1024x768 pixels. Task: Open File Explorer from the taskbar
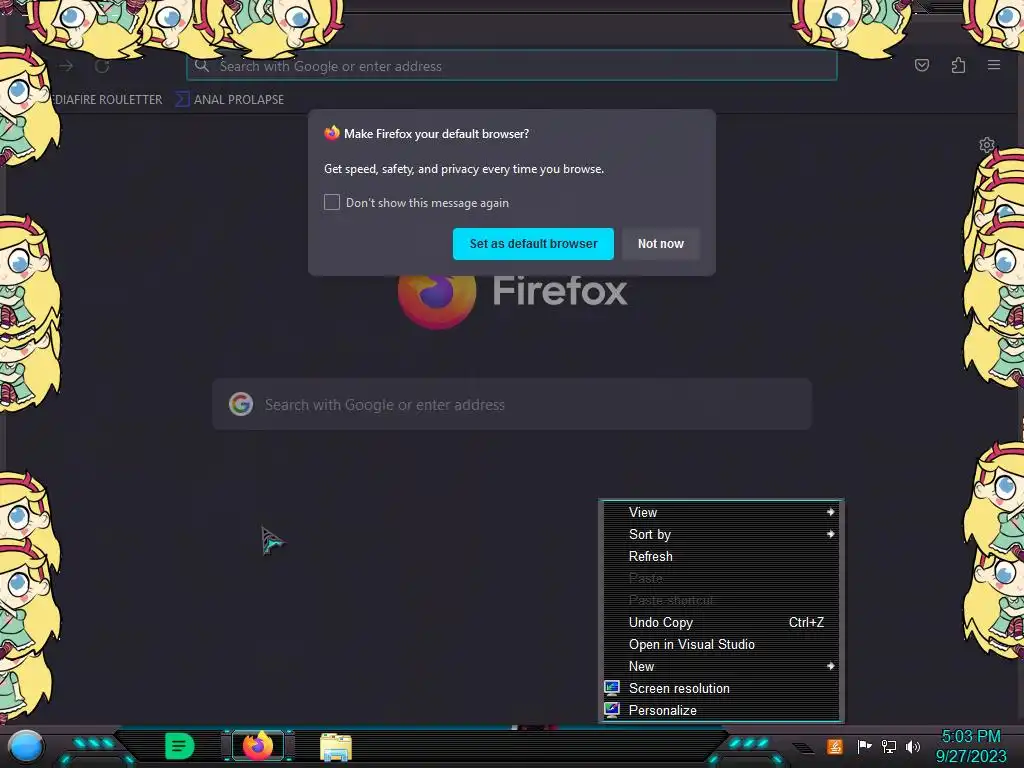336,747
